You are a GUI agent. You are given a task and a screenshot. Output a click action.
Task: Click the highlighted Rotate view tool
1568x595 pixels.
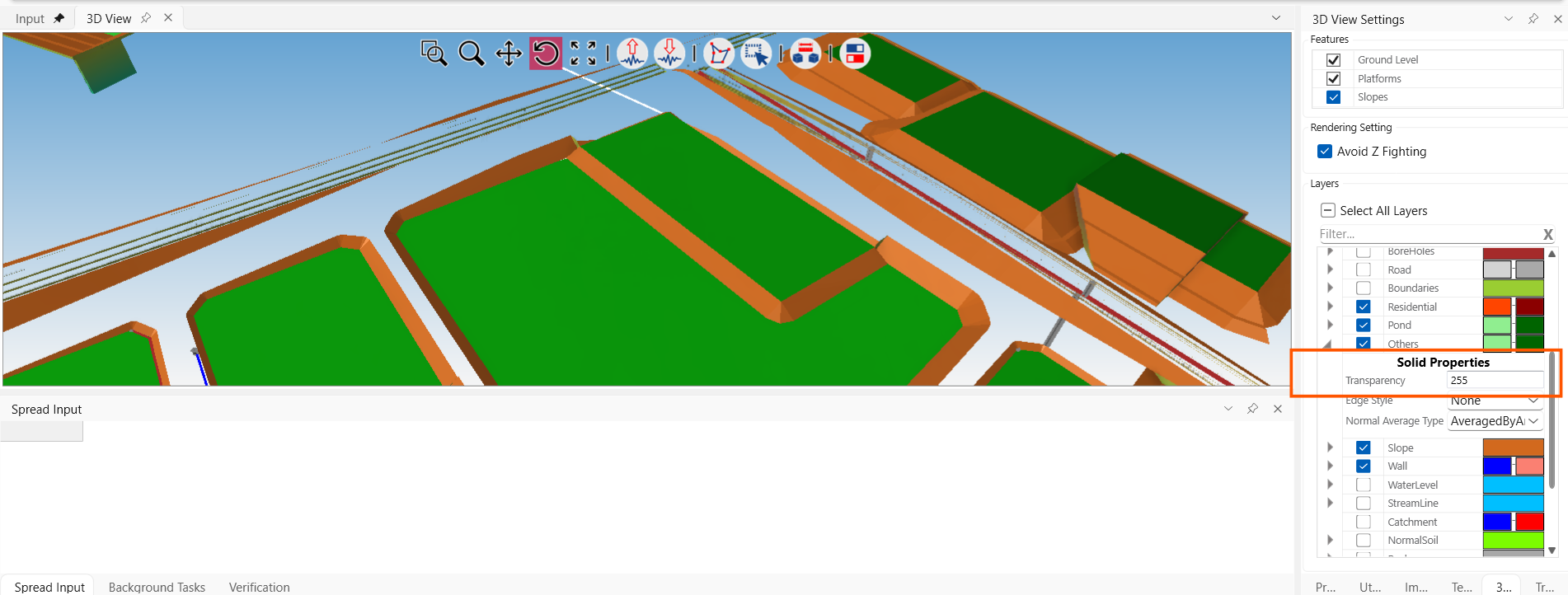coord(546,54)
